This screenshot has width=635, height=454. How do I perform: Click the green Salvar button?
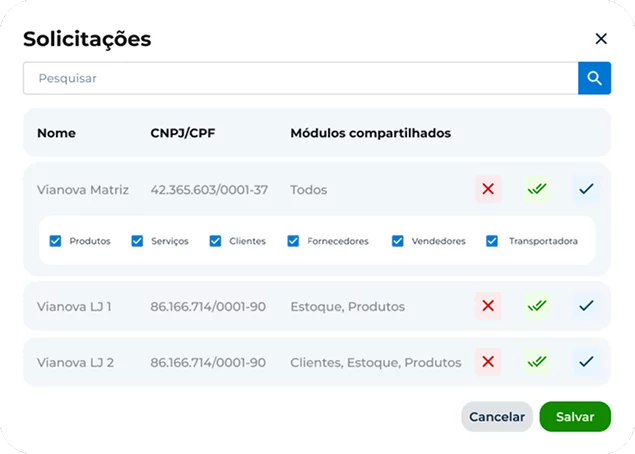(575, 417)
